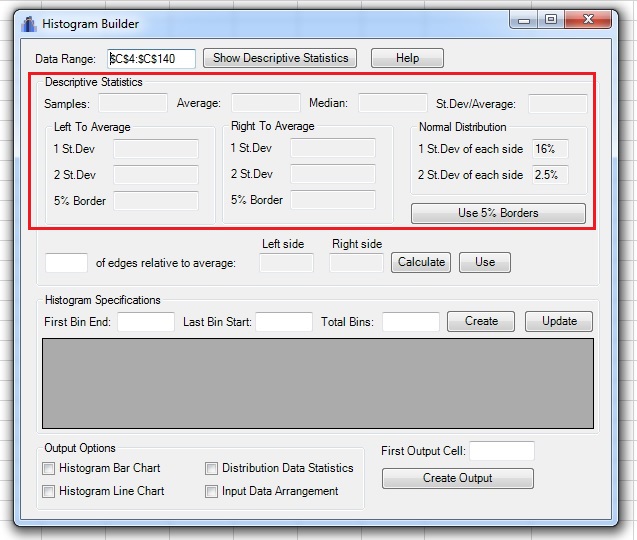Minimize the Histogram Builder window
Screen dimensions: 637x540
click(524, 20)
